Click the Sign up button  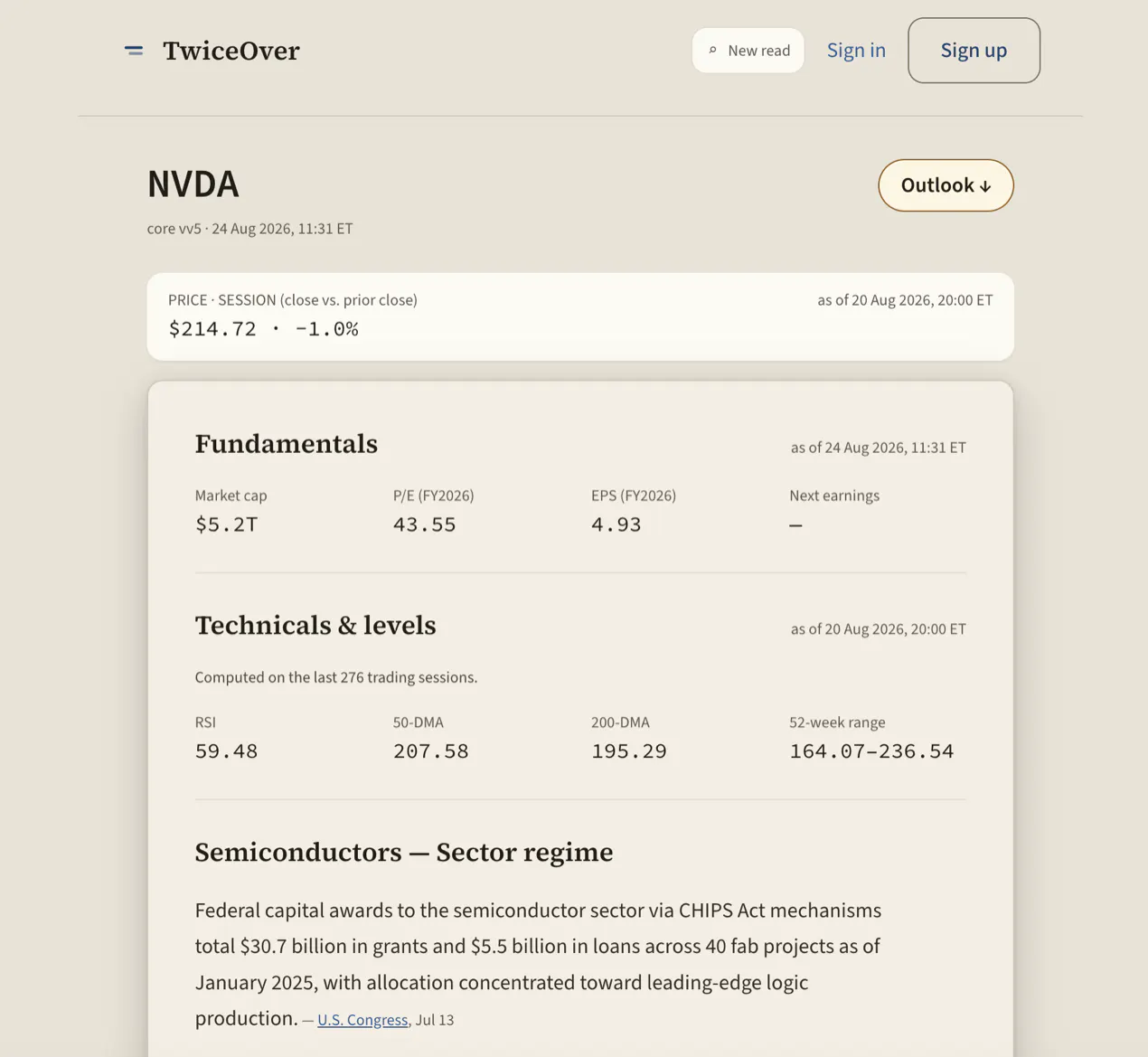click(974, 51)
